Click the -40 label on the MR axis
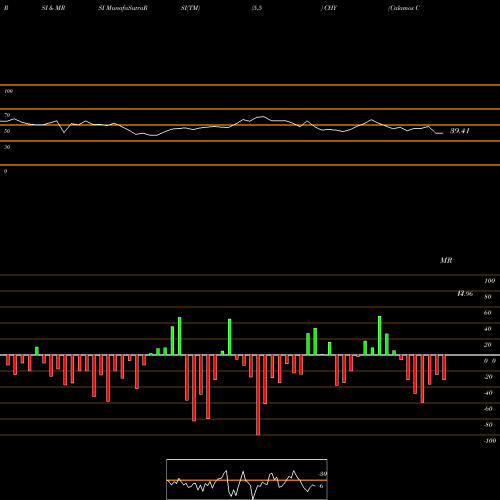 coord(488,393)
